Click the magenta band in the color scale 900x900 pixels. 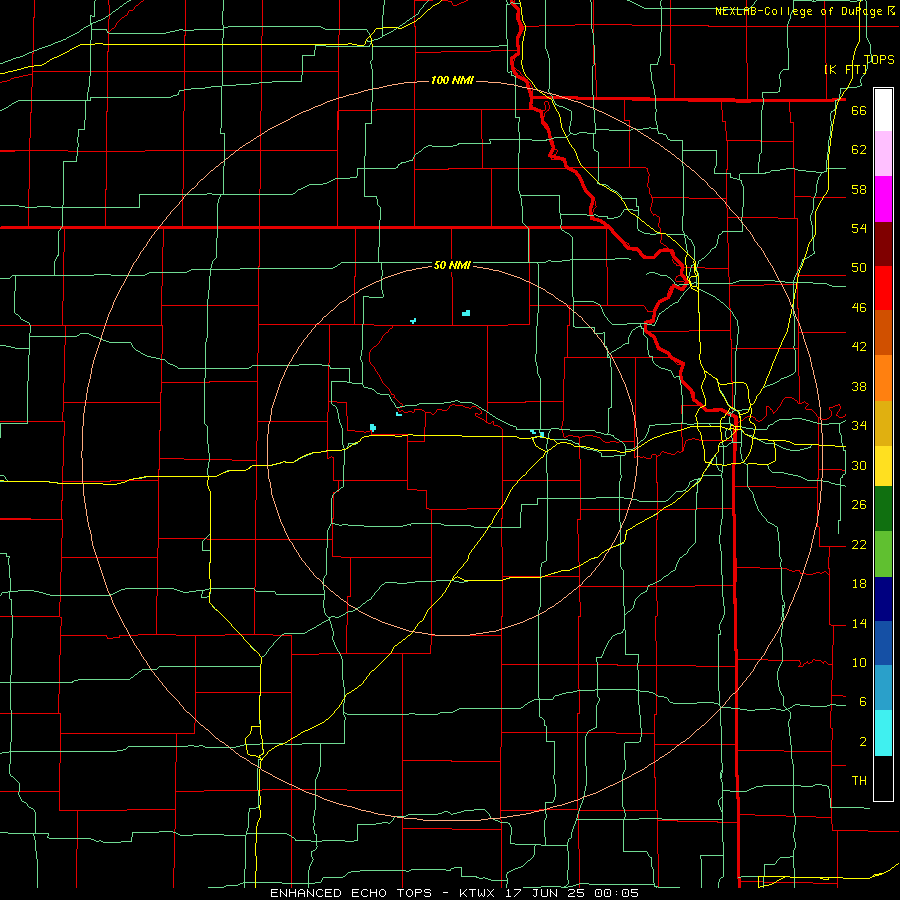[883, 199]
